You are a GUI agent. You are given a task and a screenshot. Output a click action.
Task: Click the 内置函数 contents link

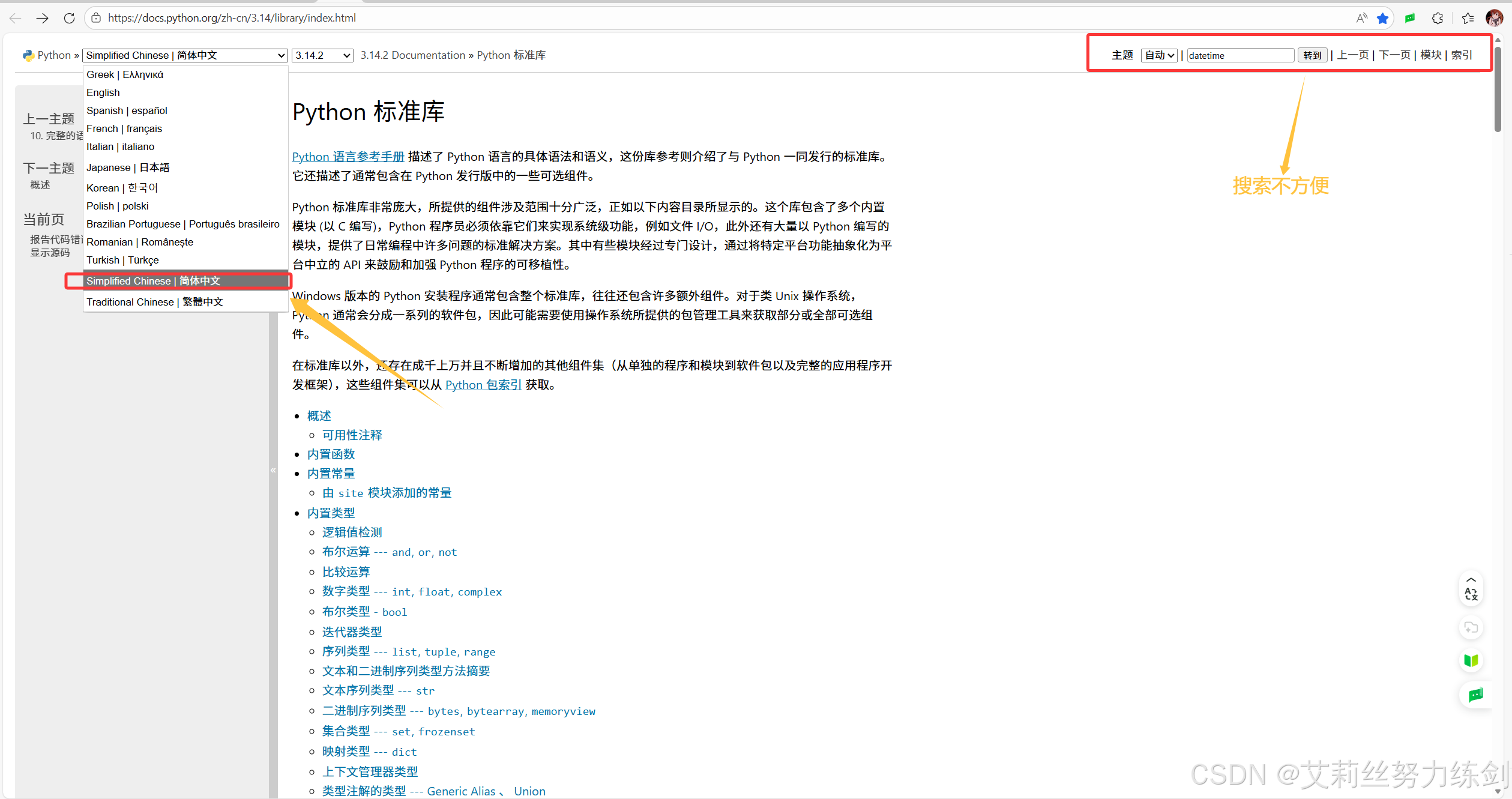[x=331, y=454]
